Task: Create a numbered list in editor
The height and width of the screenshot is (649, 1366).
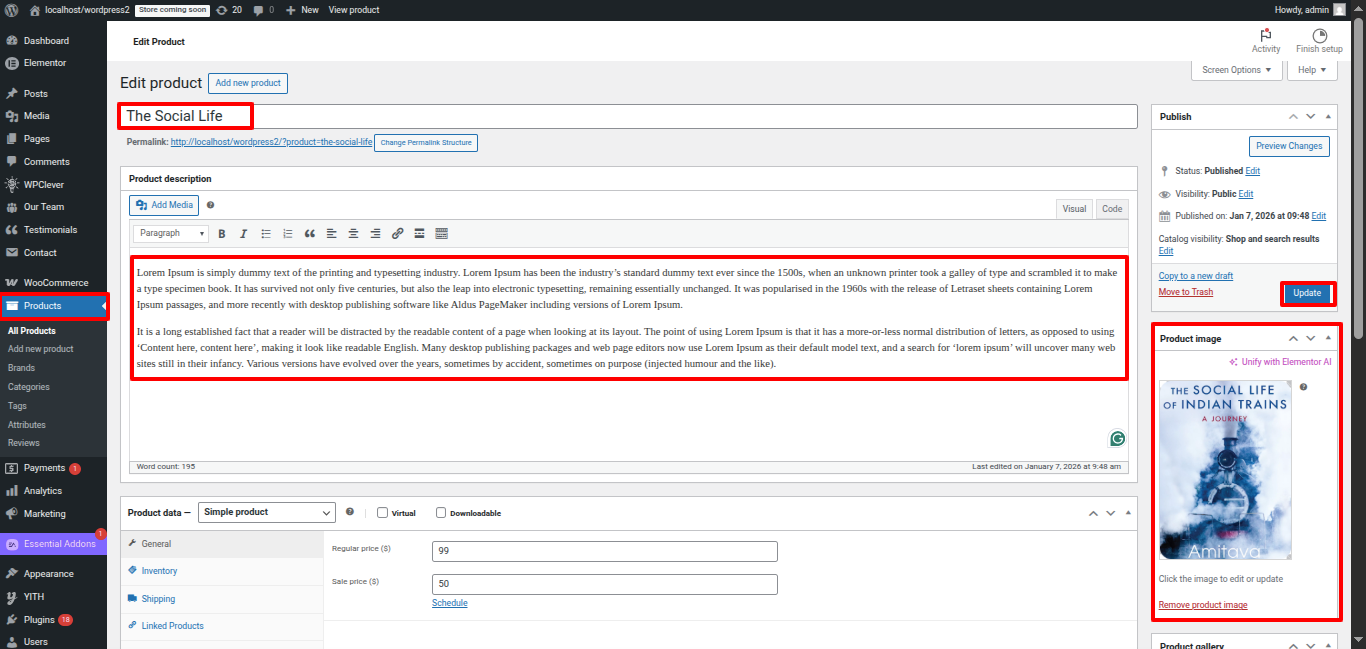Action: point(288,234)
